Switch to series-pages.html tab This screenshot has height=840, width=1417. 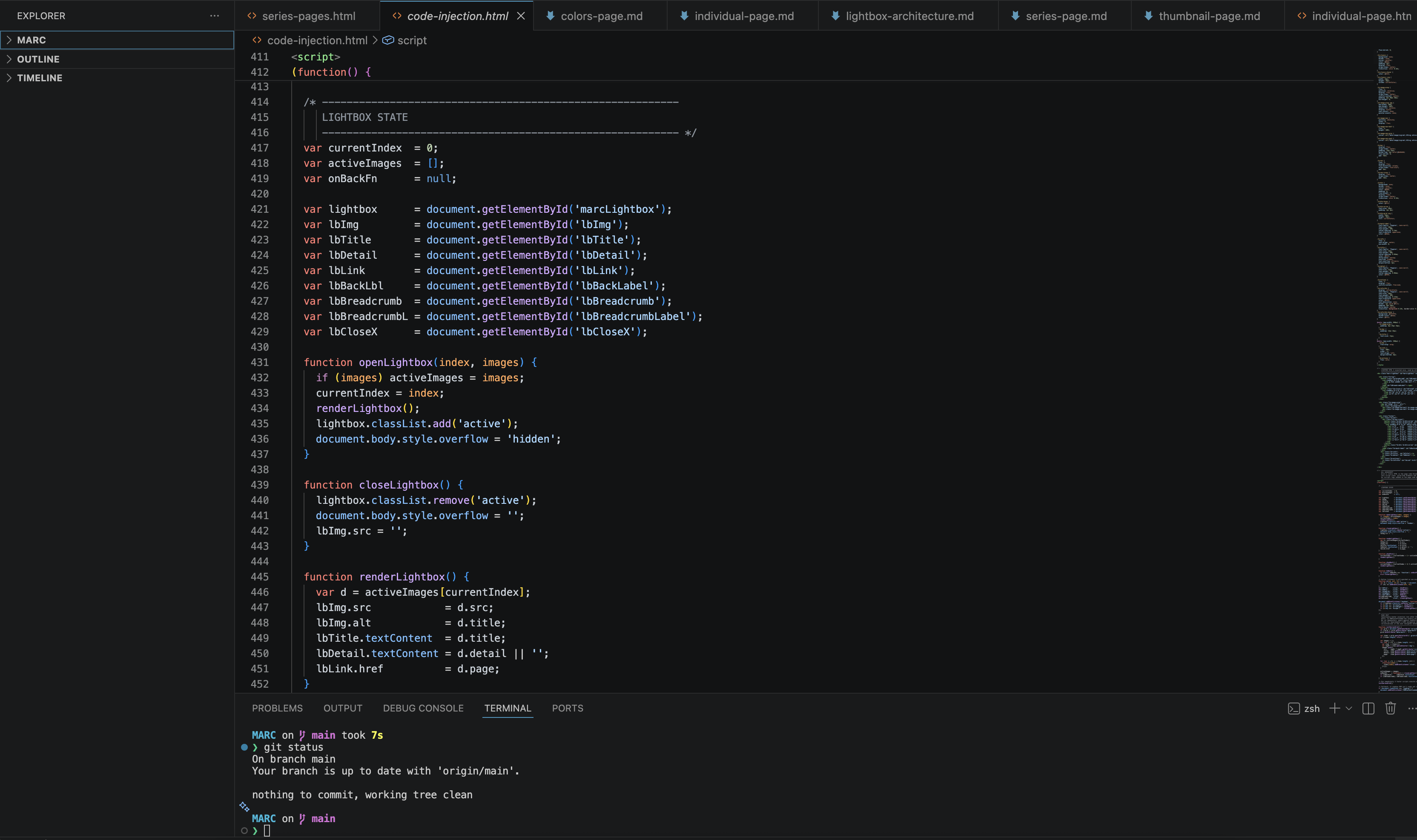point(309,16)
